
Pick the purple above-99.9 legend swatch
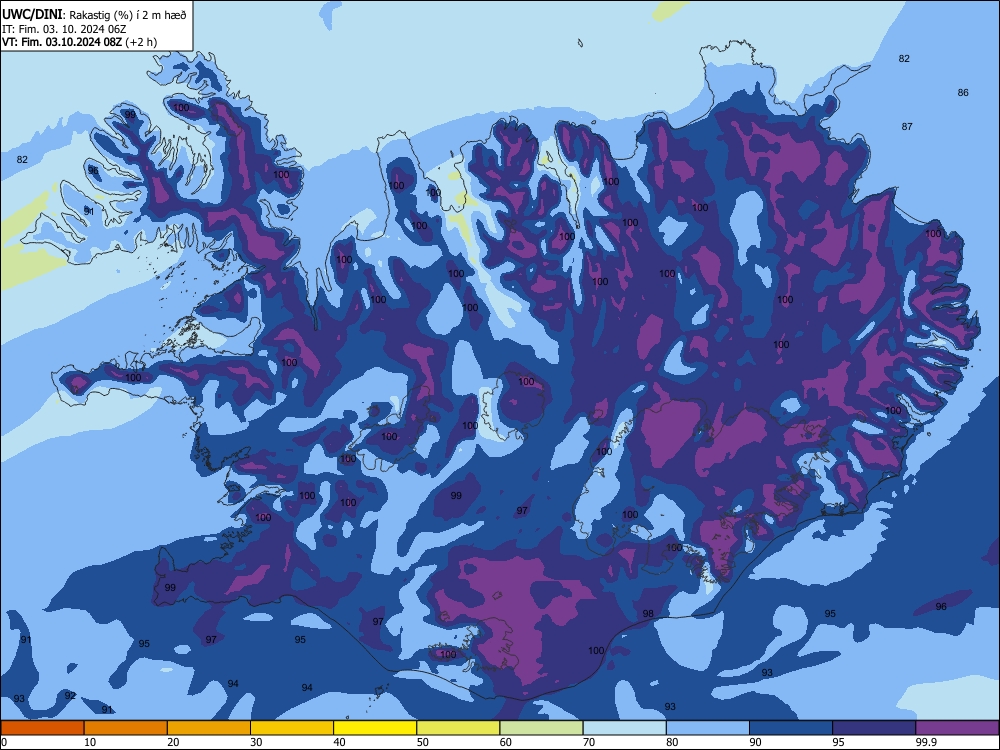pyautogui.click(x=957, y=728)
